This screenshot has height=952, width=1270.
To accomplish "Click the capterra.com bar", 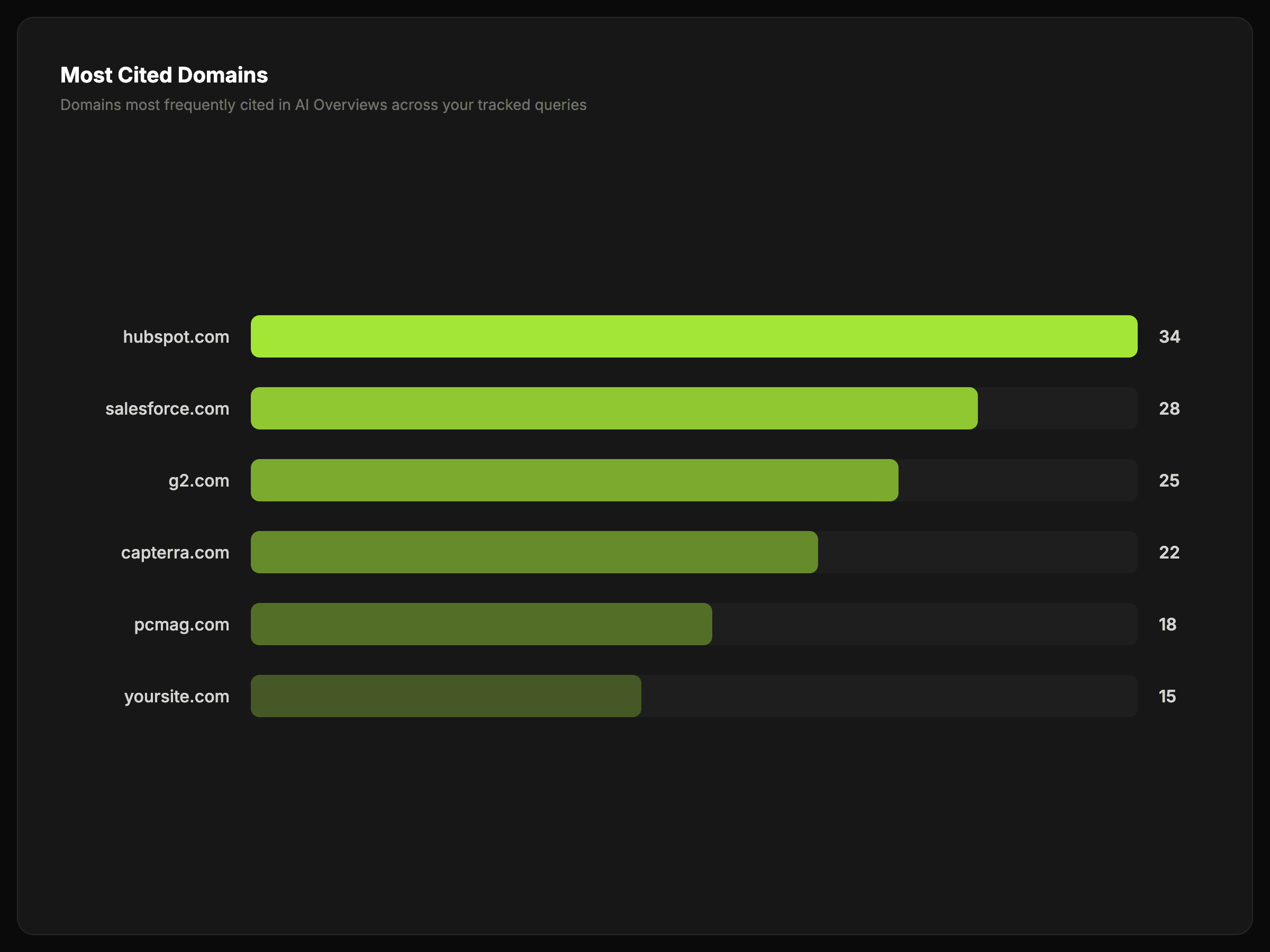I will (x=534, y=552).
